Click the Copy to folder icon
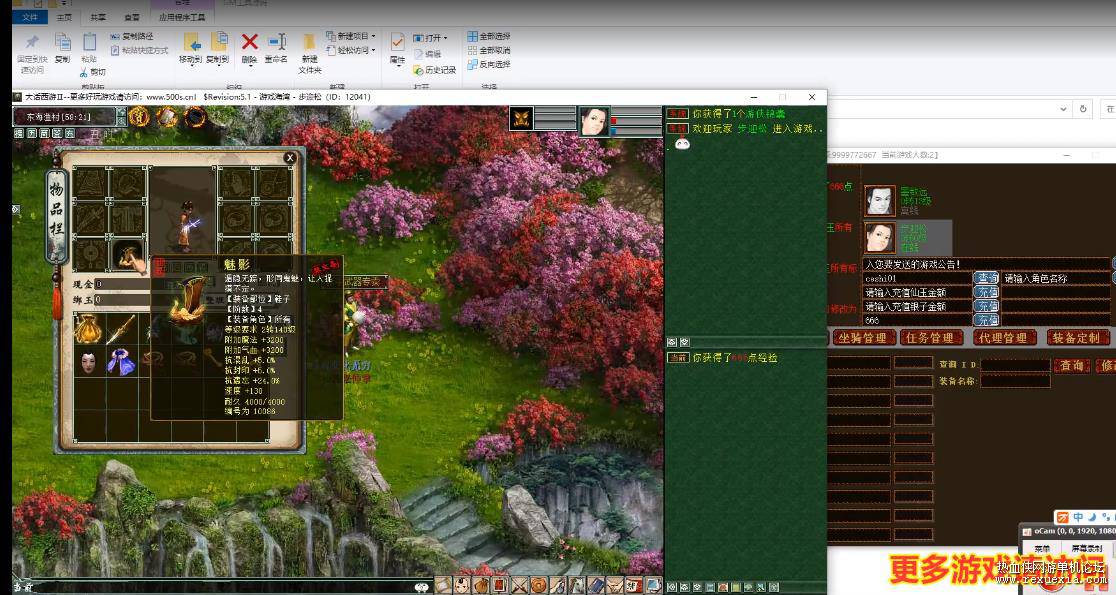This screenshot has height=595, width=1116. pyautogui.click(x=219, y=42)
